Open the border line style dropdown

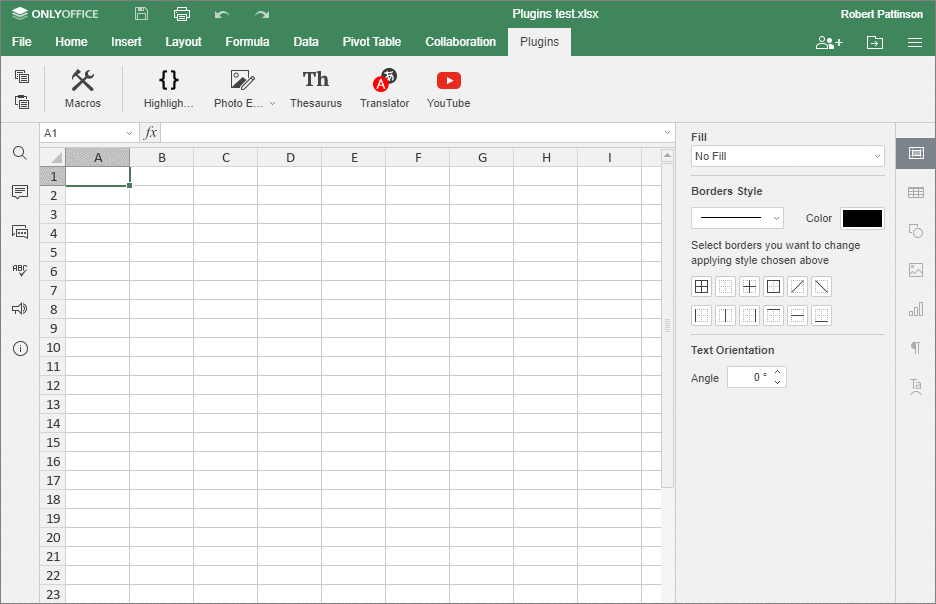click(x=737, y=218)
